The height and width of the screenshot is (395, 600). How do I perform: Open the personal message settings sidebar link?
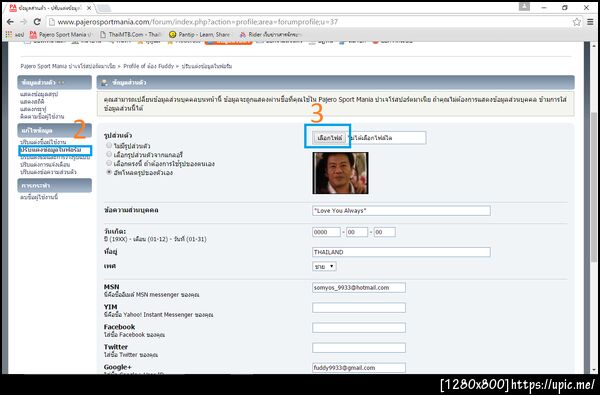pyautogui.click(x=48, y=172)
